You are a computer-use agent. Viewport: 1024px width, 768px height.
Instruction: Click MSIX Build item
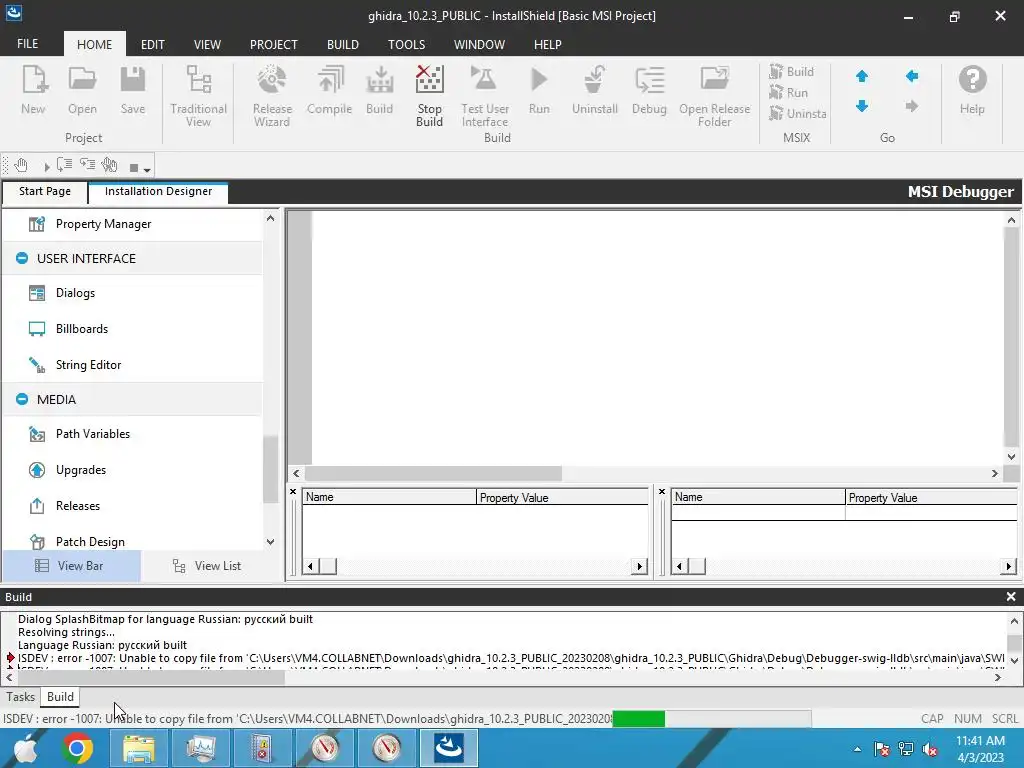(x=792, y=72)
